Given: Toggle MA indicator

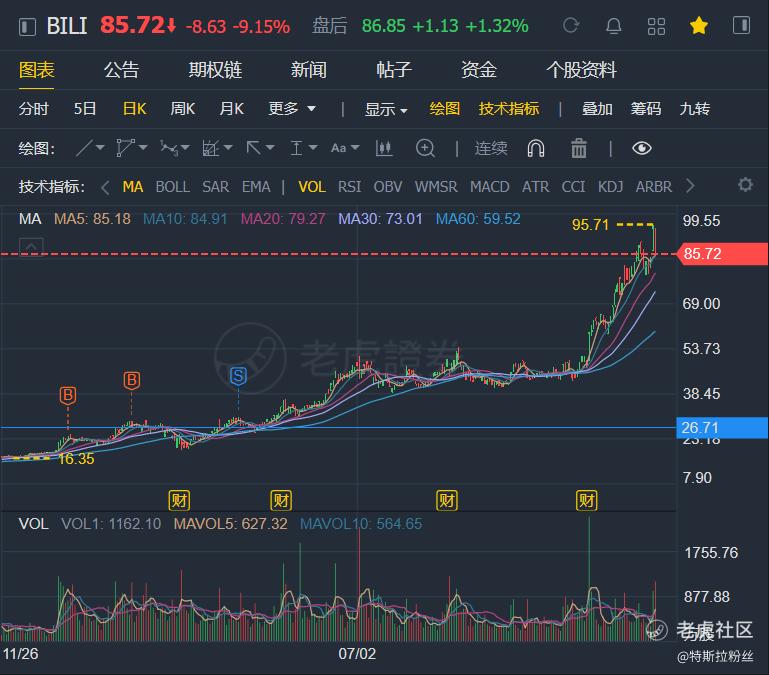Looking at the screenshot, I should (132, 187).
